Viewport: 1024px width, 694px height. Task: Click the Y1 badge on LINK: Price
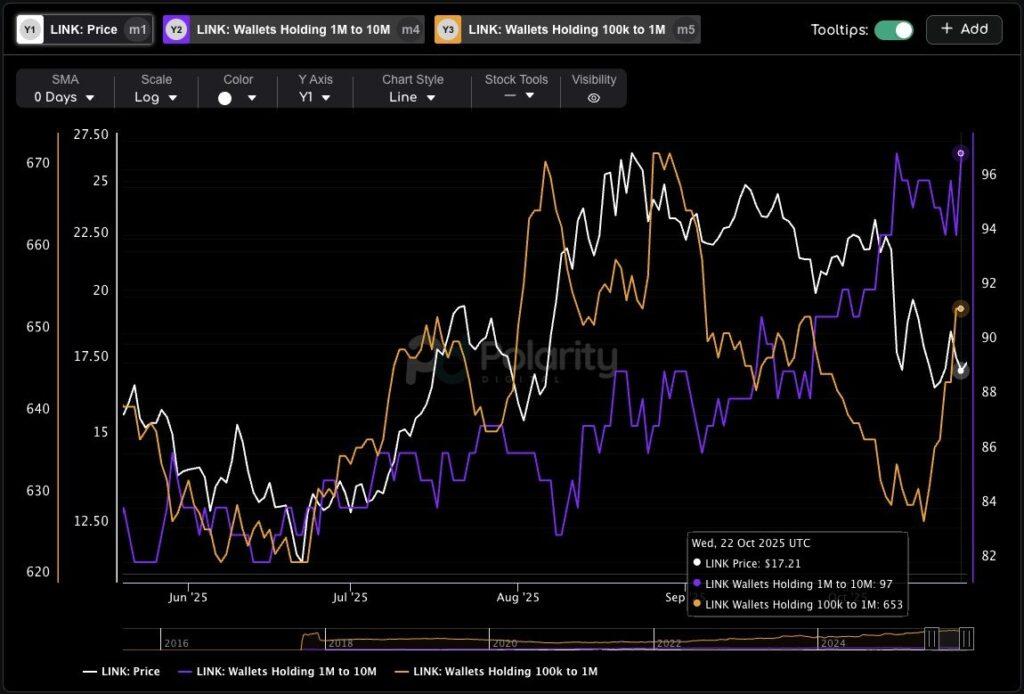click(31, 30)
